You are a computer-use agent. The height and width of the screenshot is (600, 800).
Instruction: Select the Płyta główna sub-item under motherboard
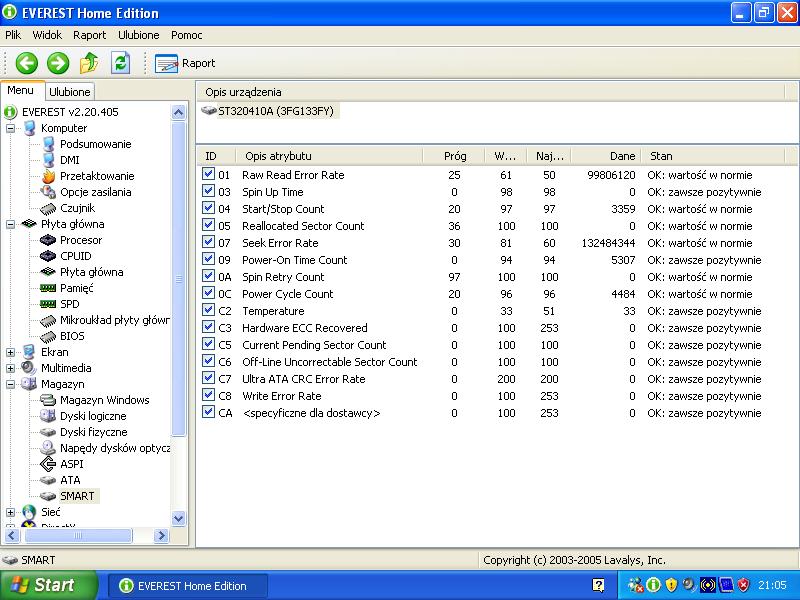(x=92, y=272)
